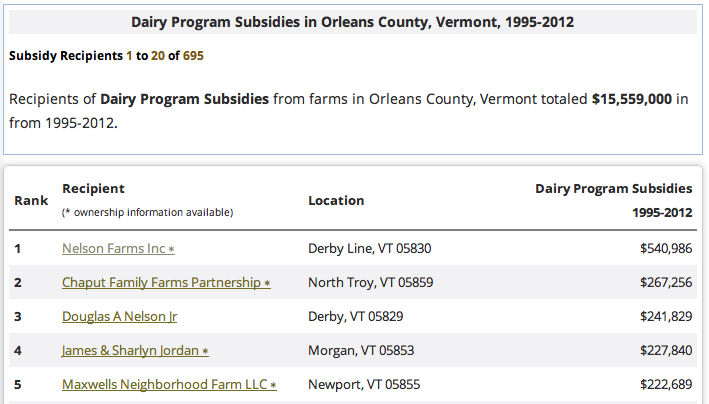This screenshot has height=404, width=709.
Task: Click the ownership information available note
Action: coord(147,212)
